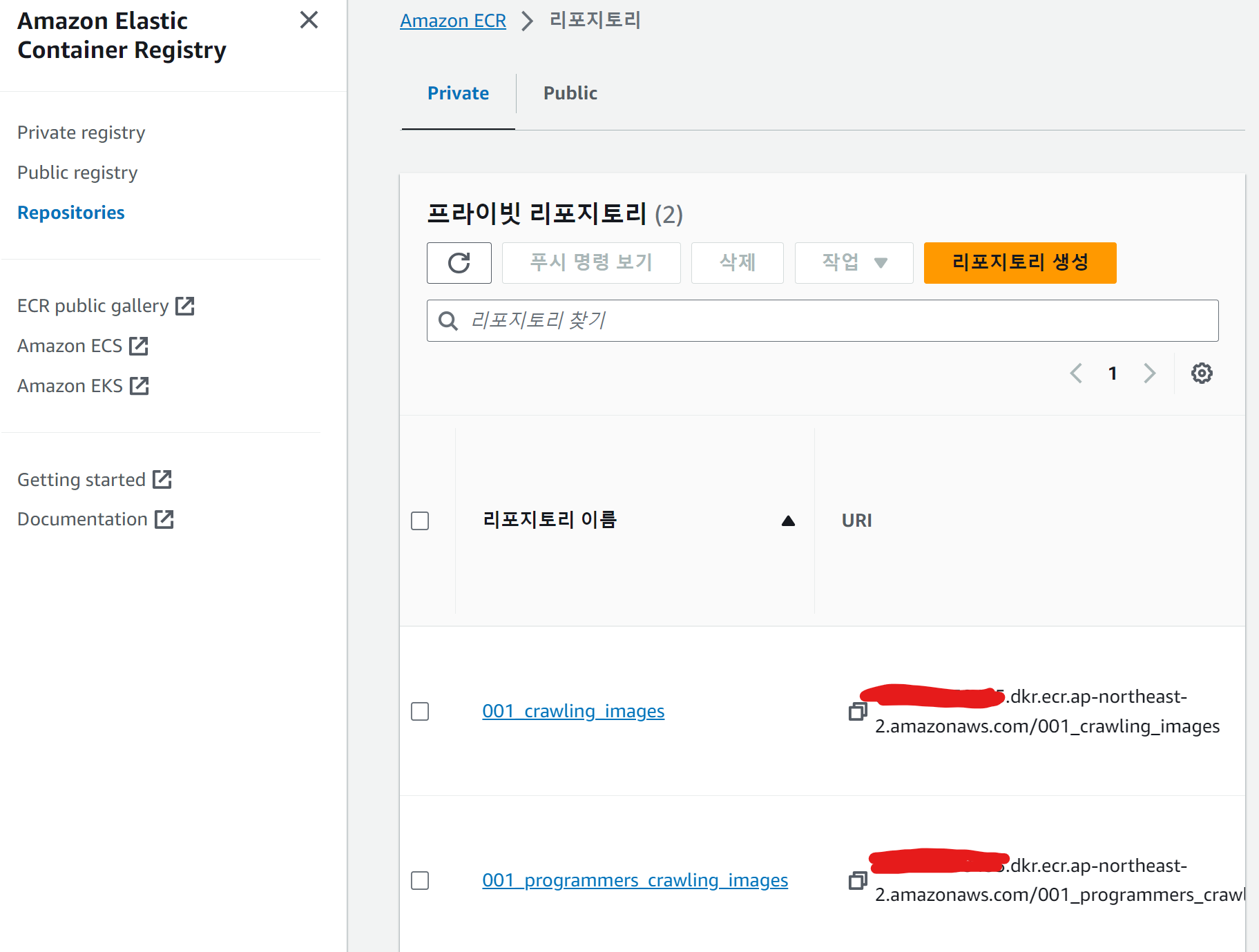The height and width of the screenshot is (952, 1259).
Task: Select checkbox for 001_crawling_images
Action: pyautogui.click(x=420, y=711)
